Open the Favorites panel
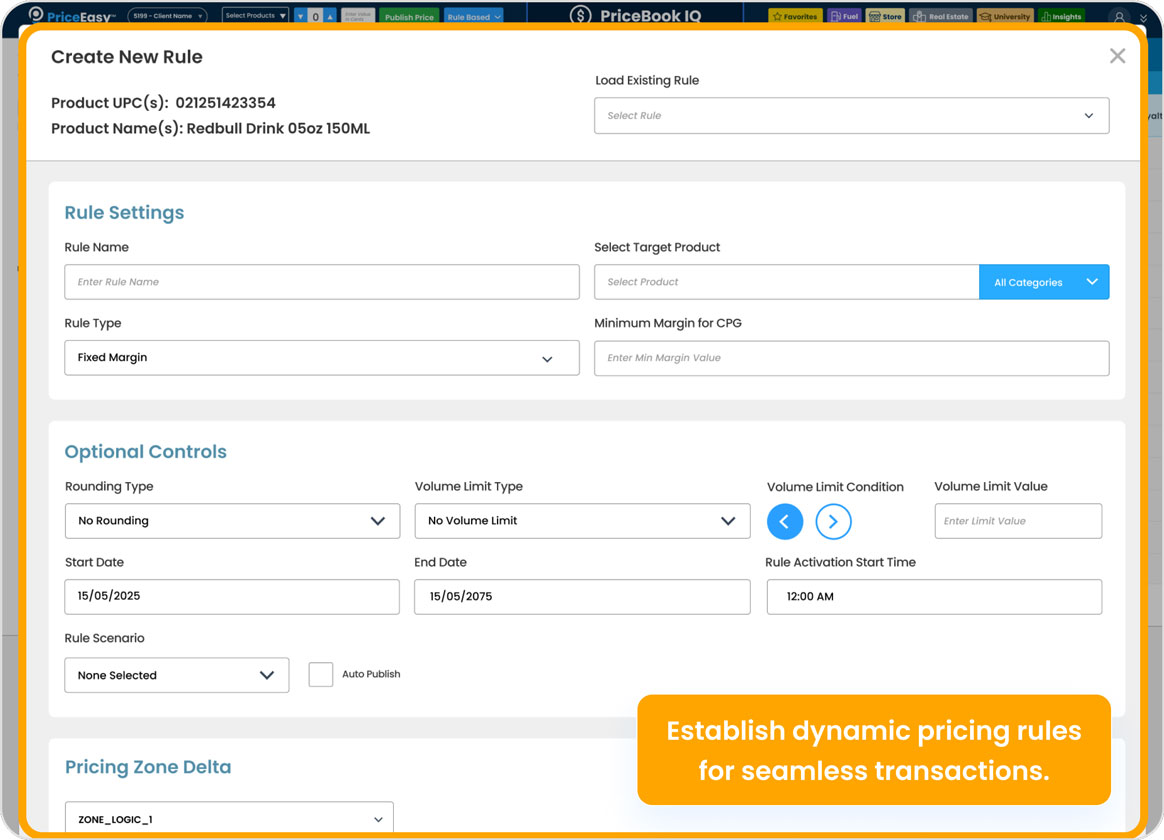The height and width of the screenshot is (840, 1164). pos(795,15)
